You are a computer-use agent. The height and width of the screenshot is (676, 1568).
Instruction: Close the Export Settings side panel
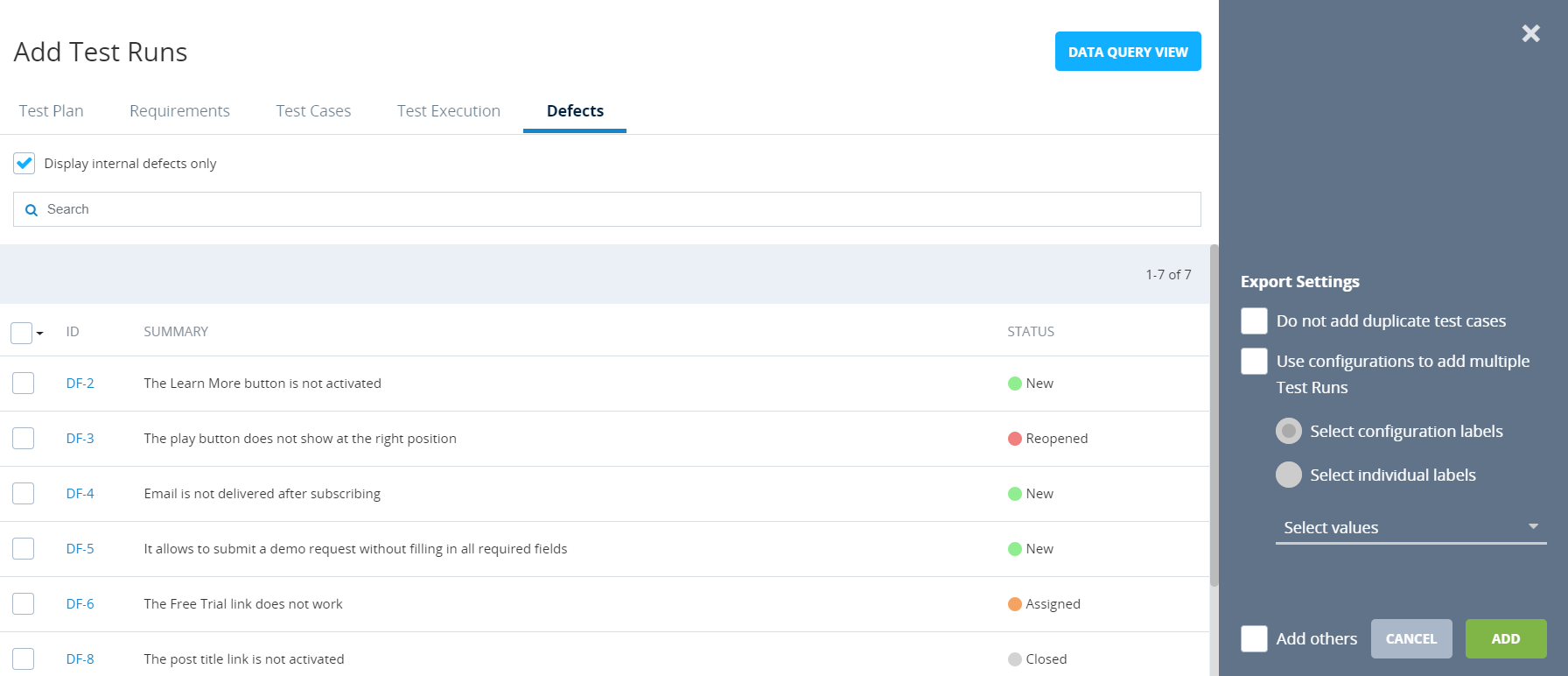point(1530,33)
